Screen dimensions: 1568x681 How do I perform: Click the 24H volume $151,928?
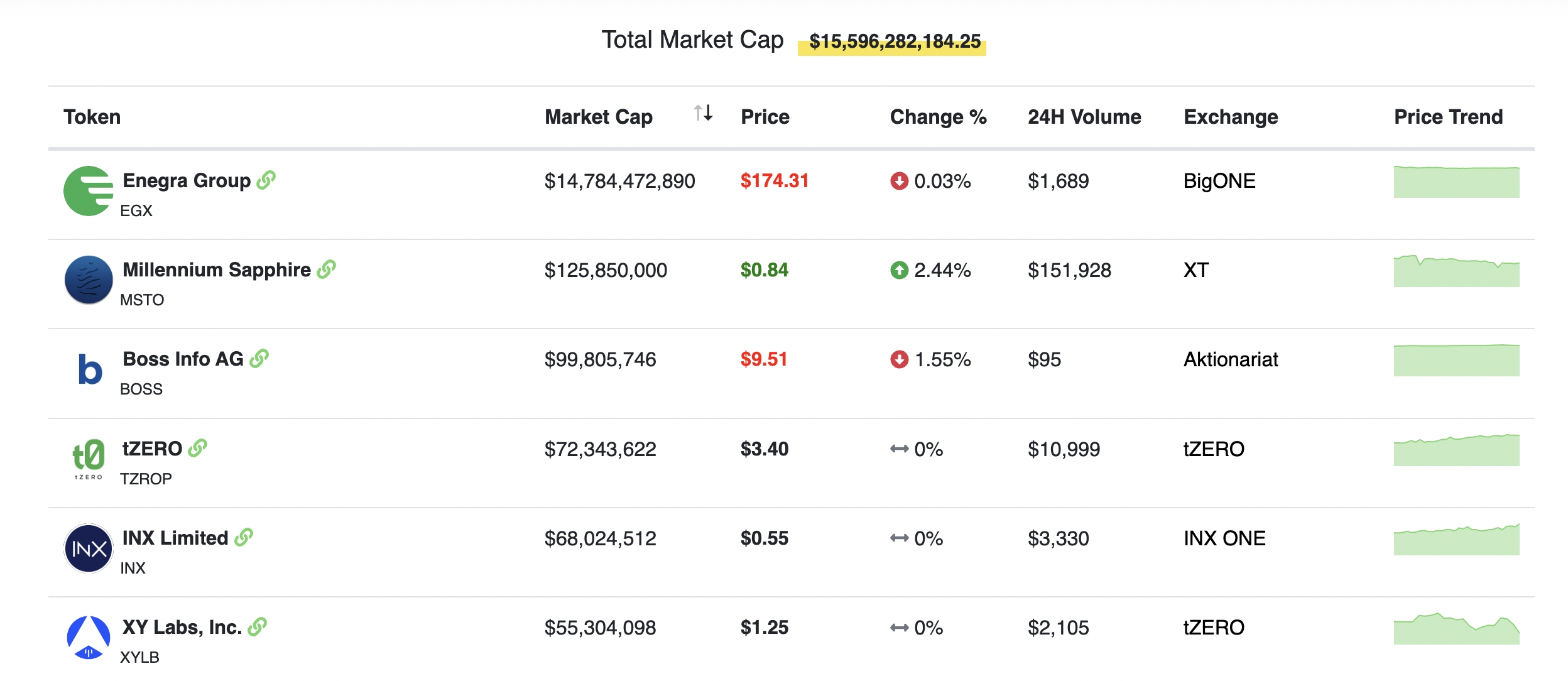[1069, 271]
